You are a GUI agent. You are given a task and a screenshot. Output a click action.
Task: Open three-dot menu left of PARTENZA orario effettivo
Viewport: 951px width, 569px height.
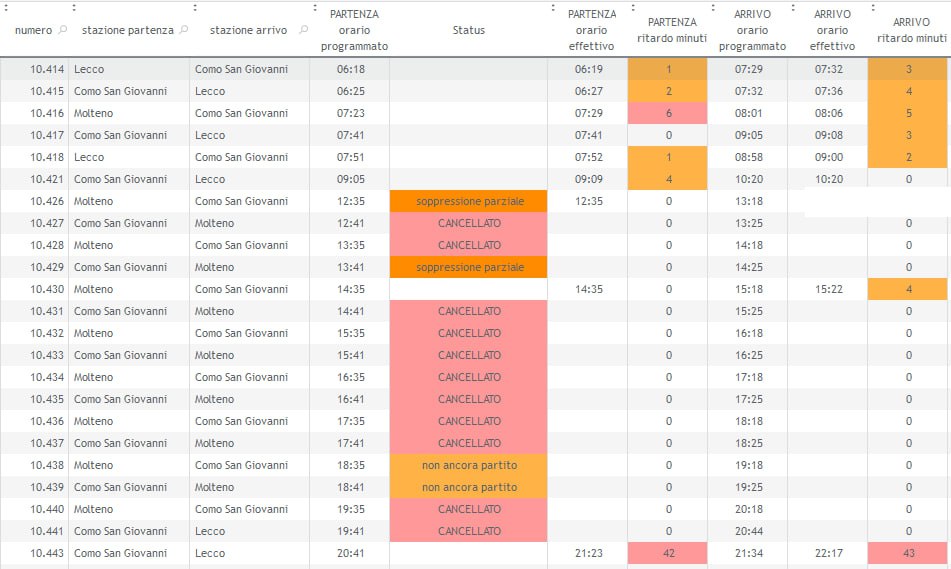552,8
